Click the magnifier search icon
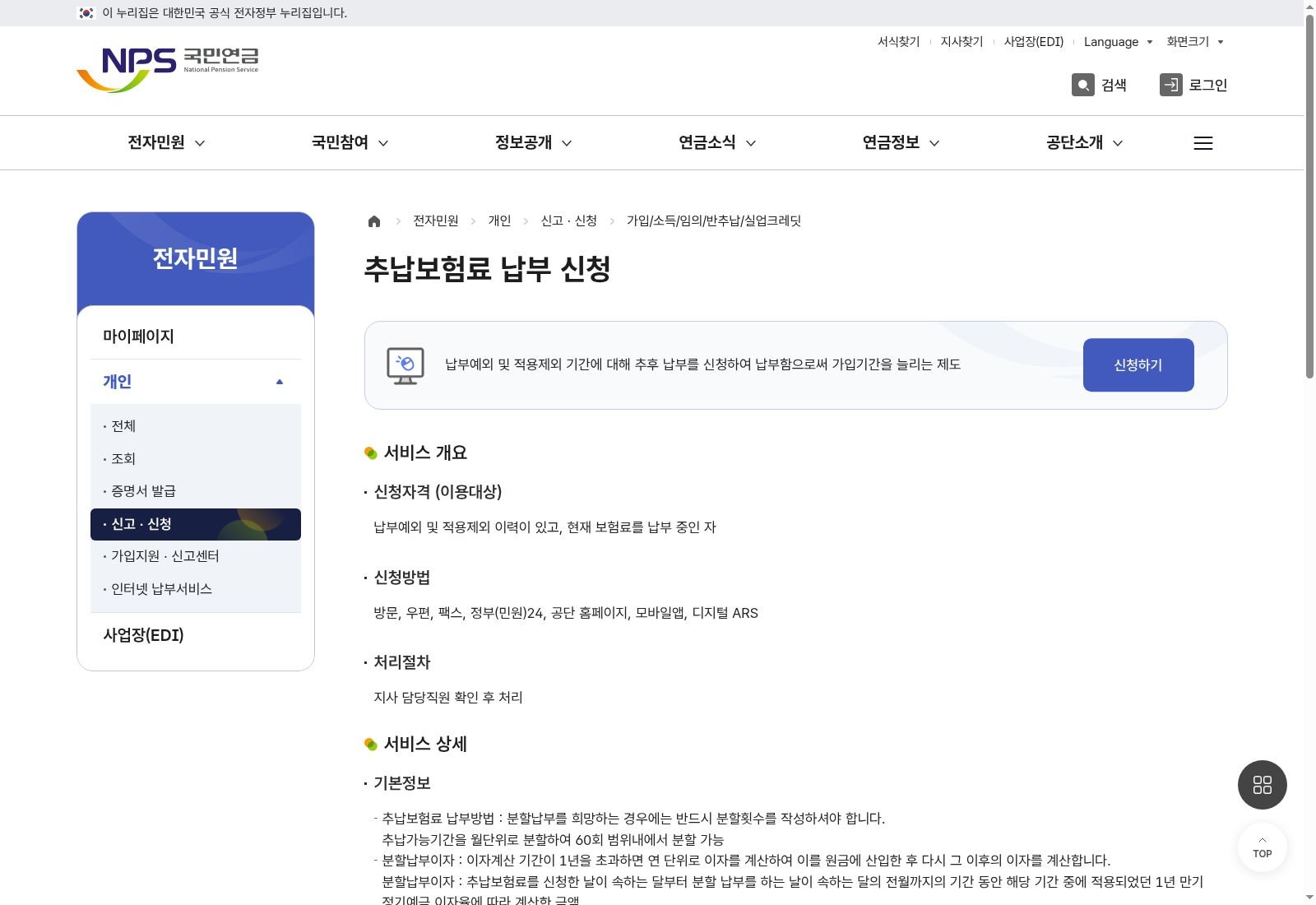This screenshot has height=905, width=1316. click(1082, 85)
